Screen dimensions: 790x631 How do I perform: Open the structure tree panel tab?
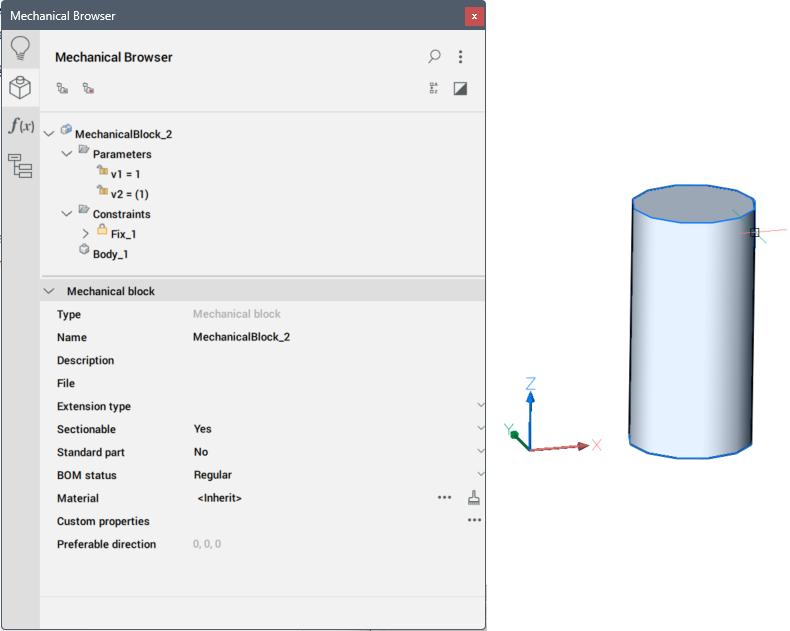coord(20,166)
